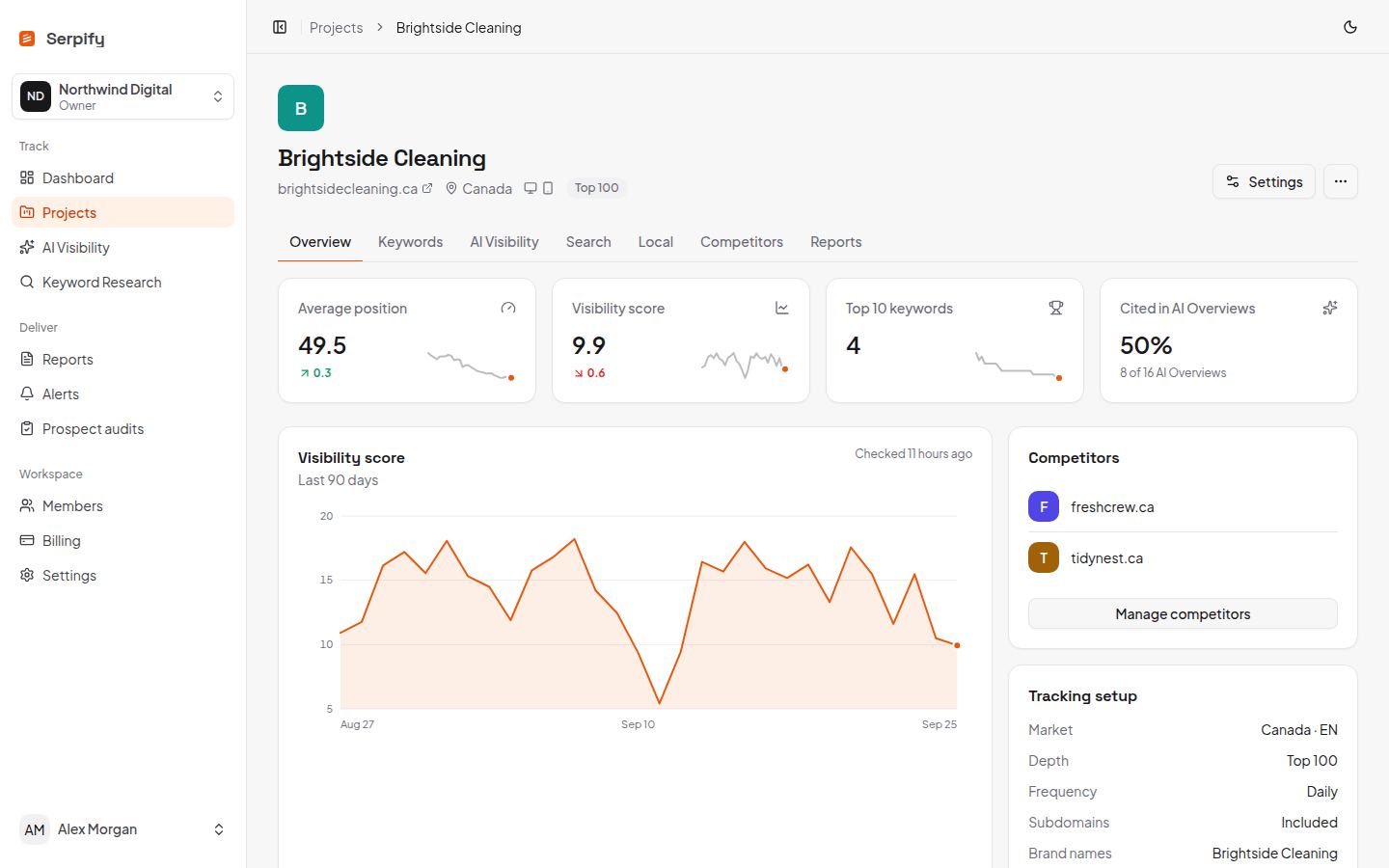Image resolution: width=1389 pixels, height=868 pixels.
Task: Click the desktop device icon
Action: [530, 188]
